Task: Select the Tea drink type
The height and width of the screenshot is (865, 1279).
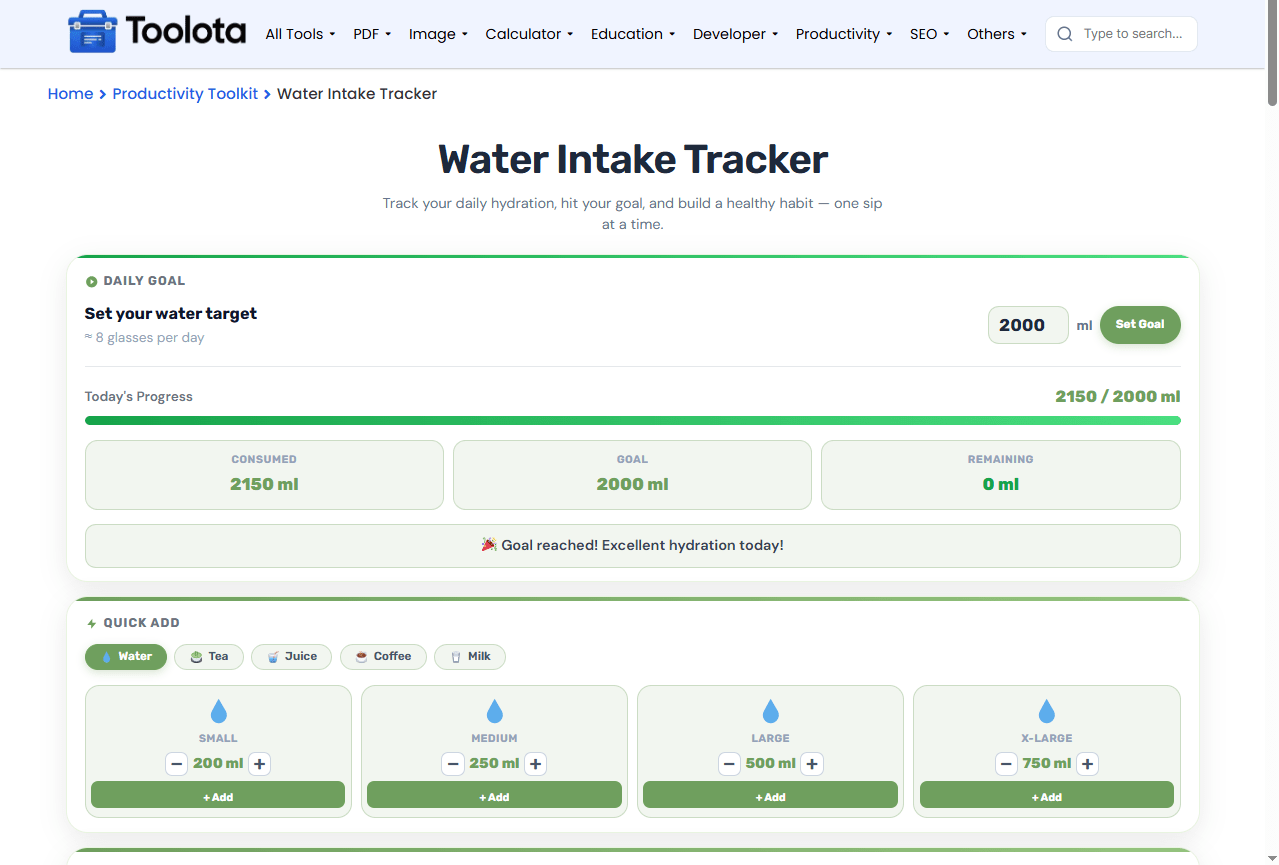Action: pyautogui.click(x=209, y=657)
